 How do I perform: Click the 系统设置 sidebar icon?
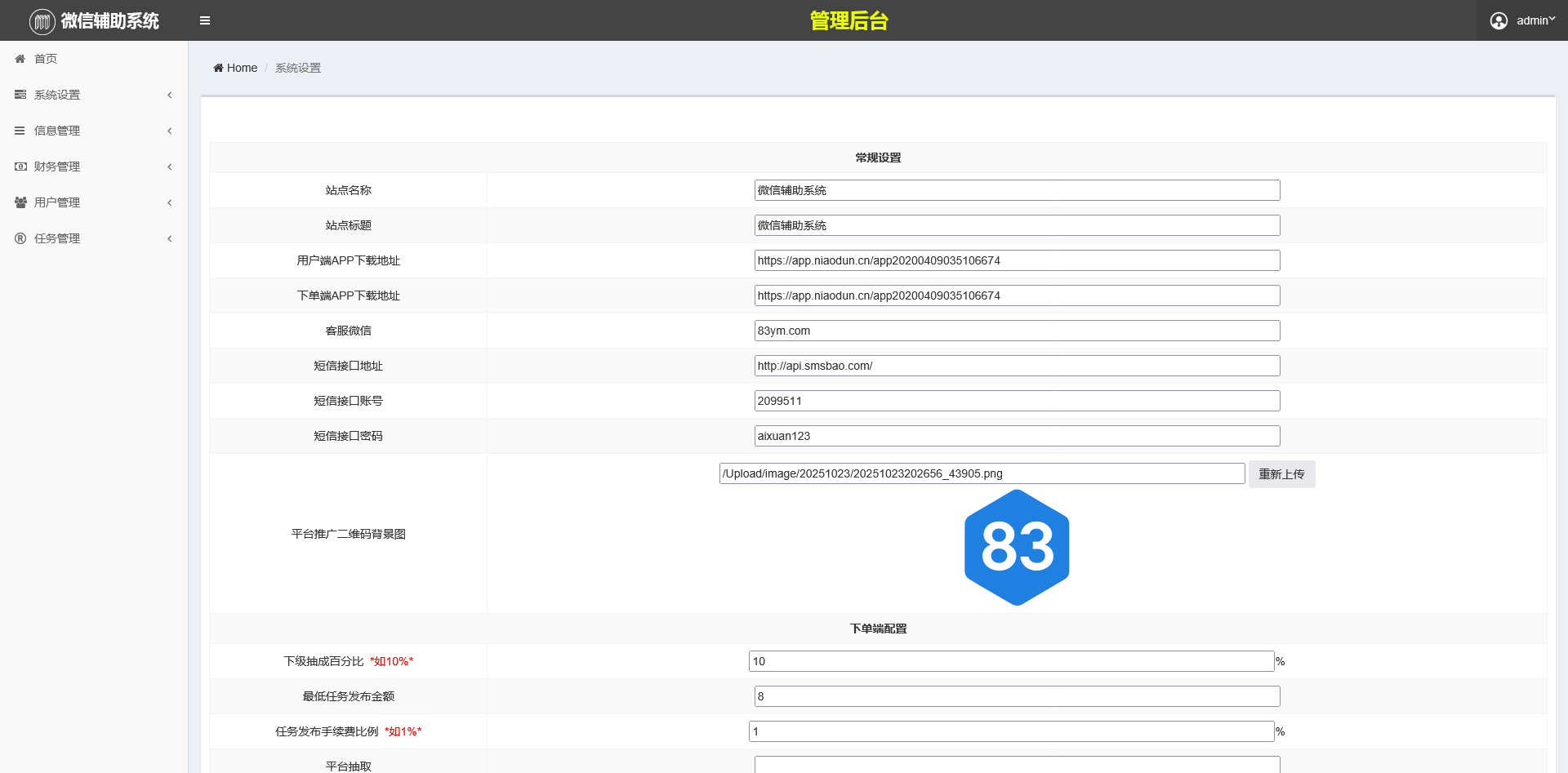tap(20, 95)
